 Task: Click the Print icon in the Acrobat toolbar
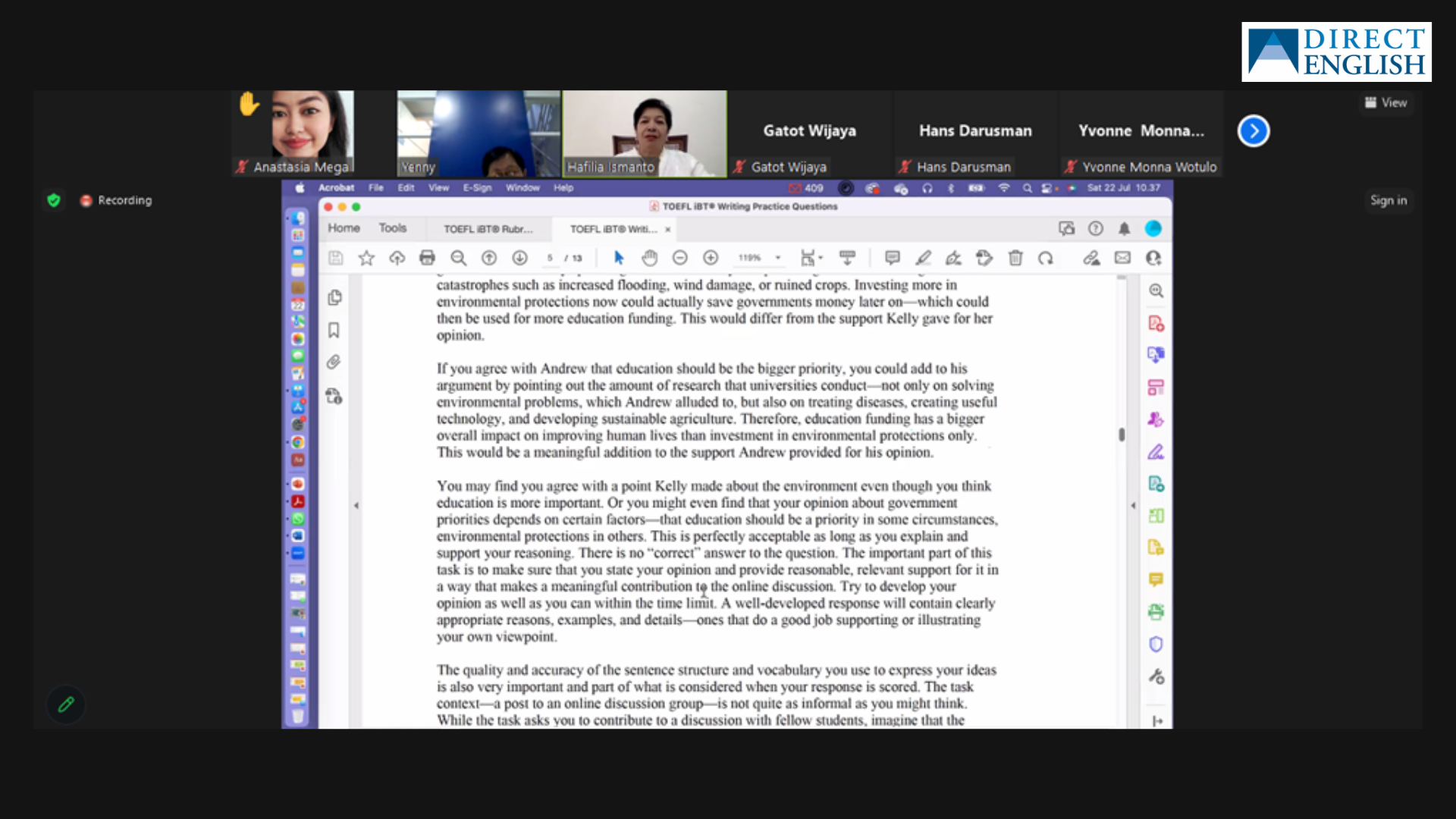(427, 258)
